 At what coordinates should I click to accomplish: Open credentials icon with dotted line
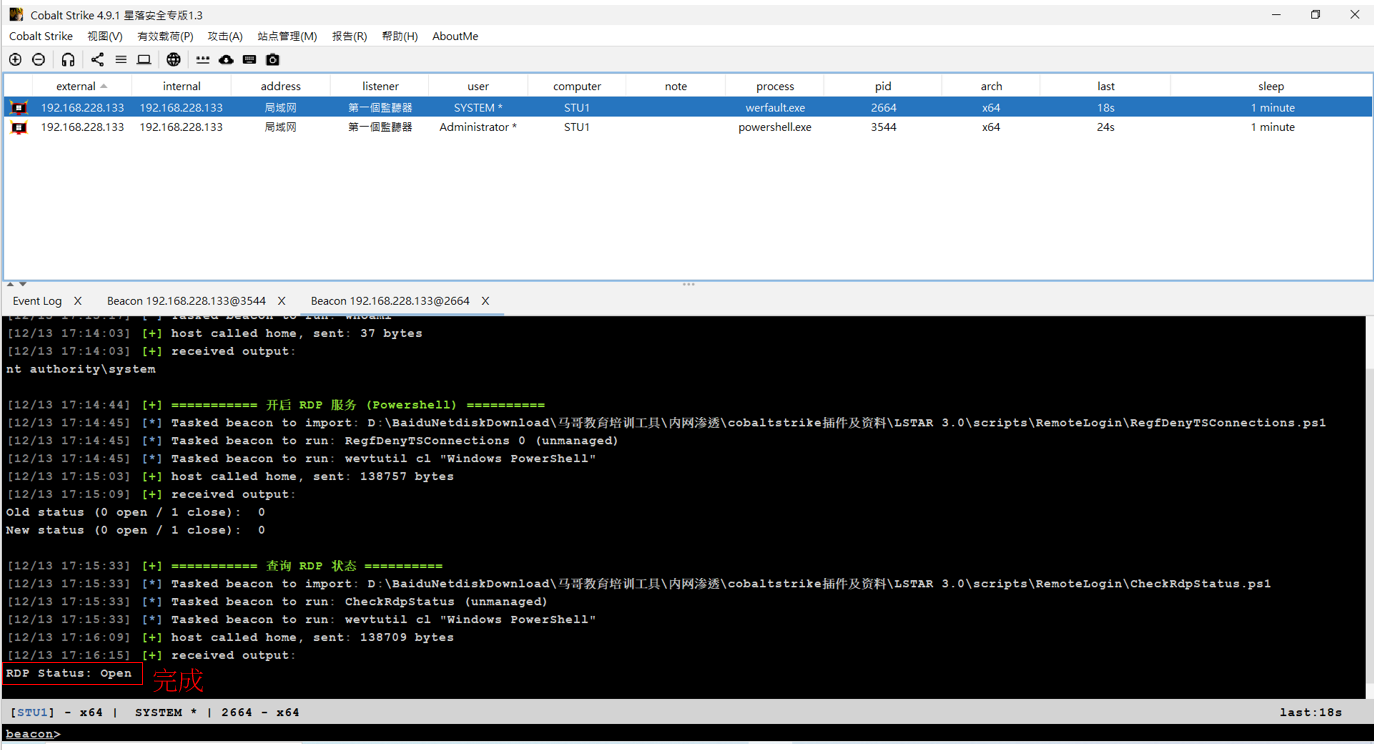[203, 60]
